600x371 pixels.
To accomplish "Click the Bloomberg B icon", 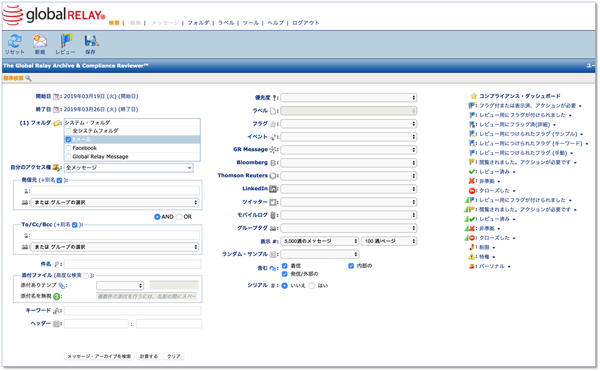I will pos(273,163).
